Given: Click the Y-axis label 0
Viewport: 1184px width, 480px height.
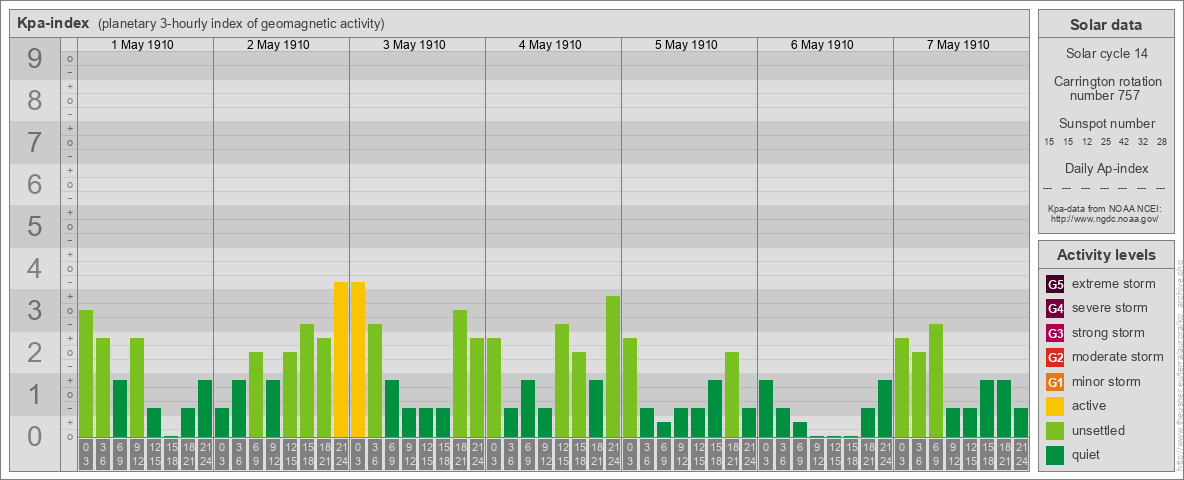Looking at the screenshot, I should tap(35, 436).
